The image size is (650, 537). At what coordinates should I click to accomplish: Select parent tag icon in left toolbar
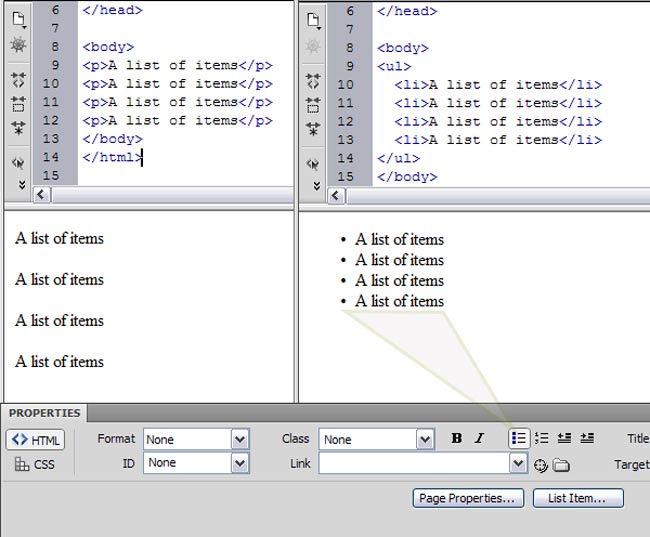(18, 163)
